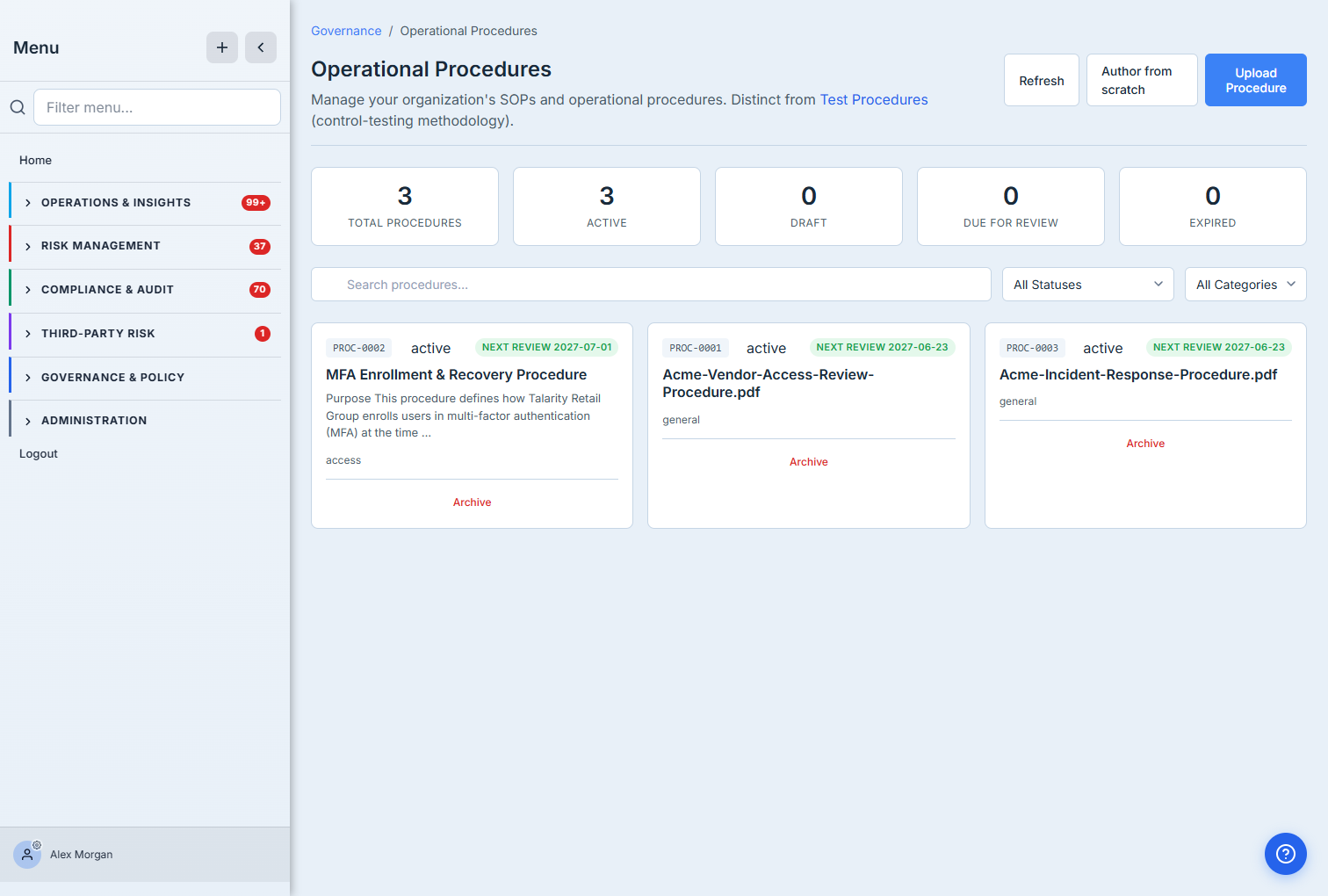Focus the Filter menu input

pos(157,107)
